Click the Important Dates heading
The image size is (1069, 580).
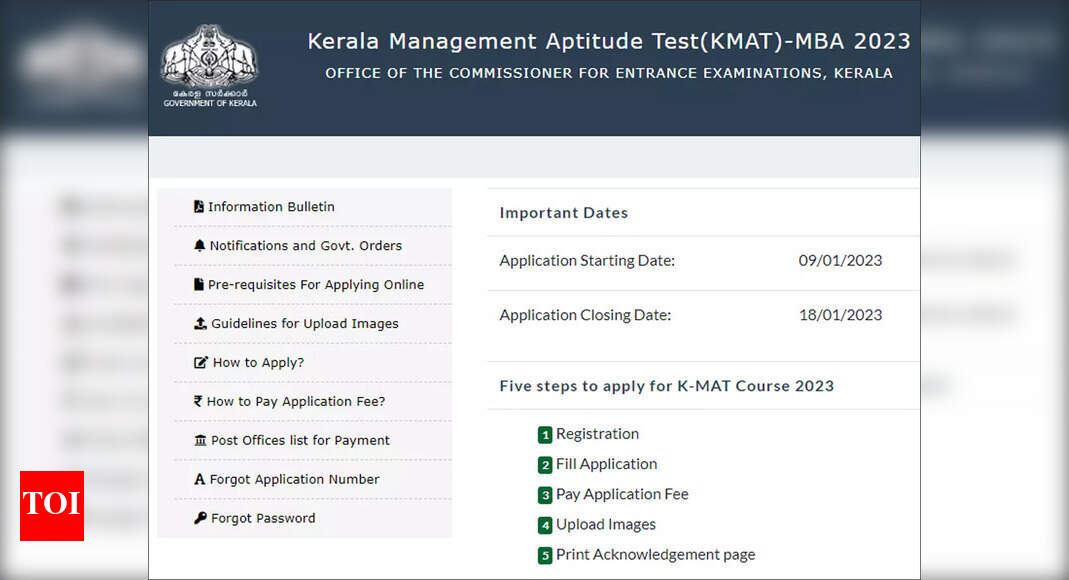tap(564, 213)
